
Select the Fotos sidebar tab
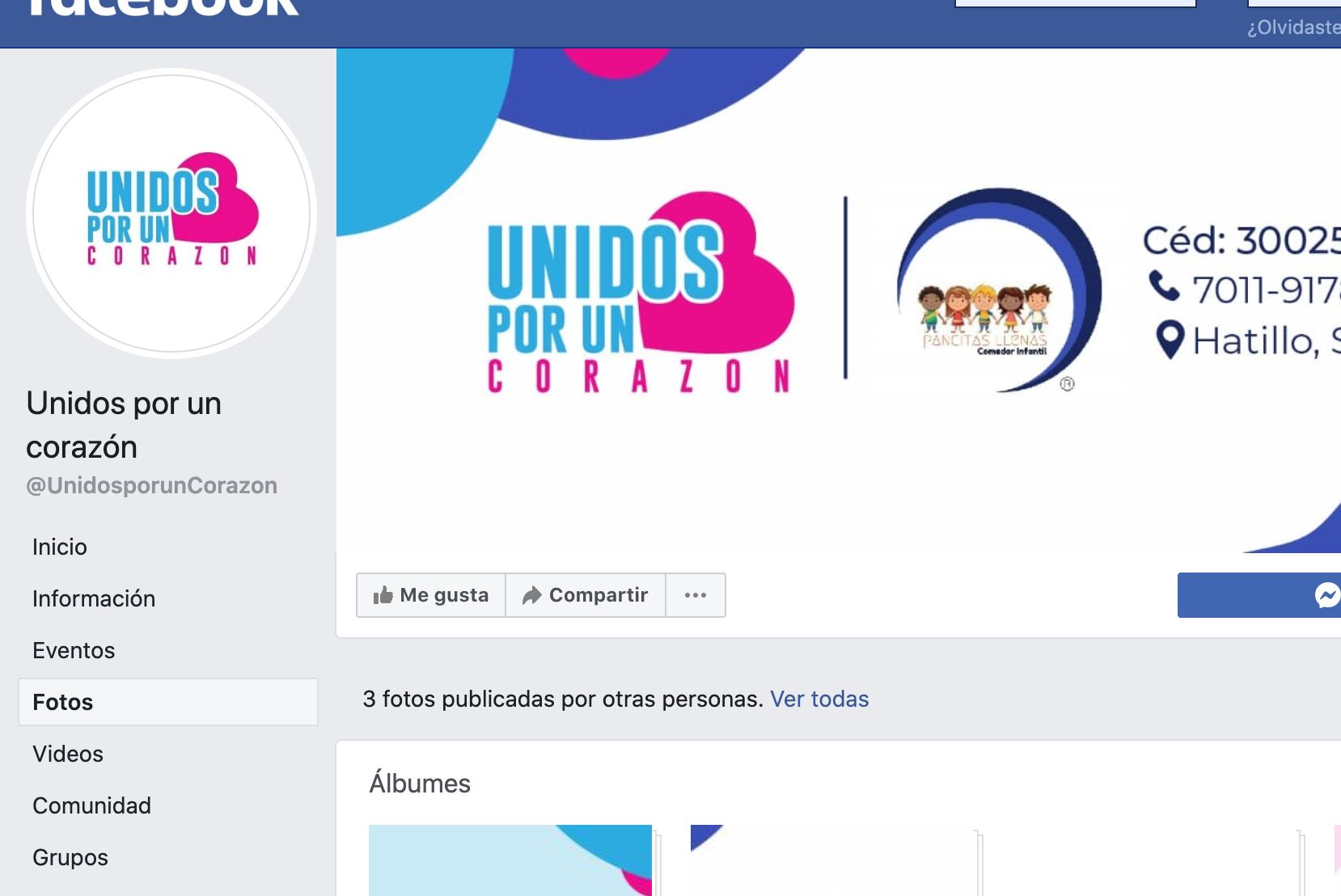coord(168,702)
